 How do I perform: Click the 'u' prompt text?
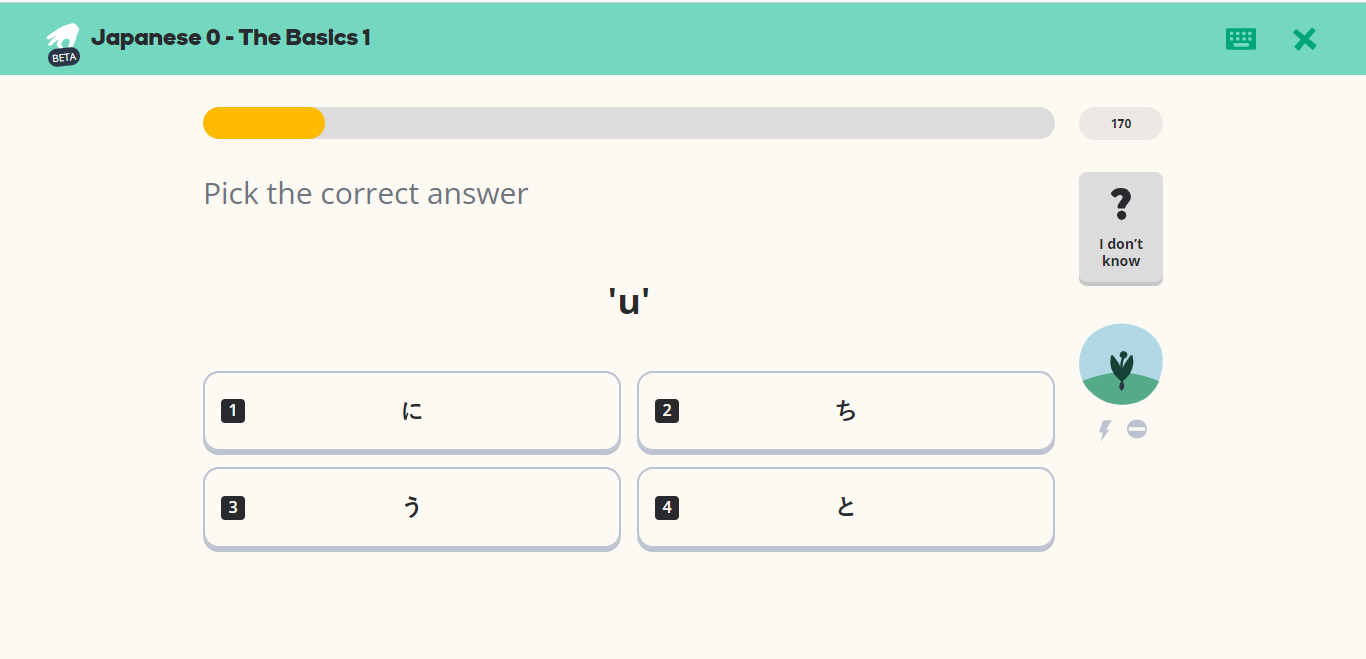(629, 300)
